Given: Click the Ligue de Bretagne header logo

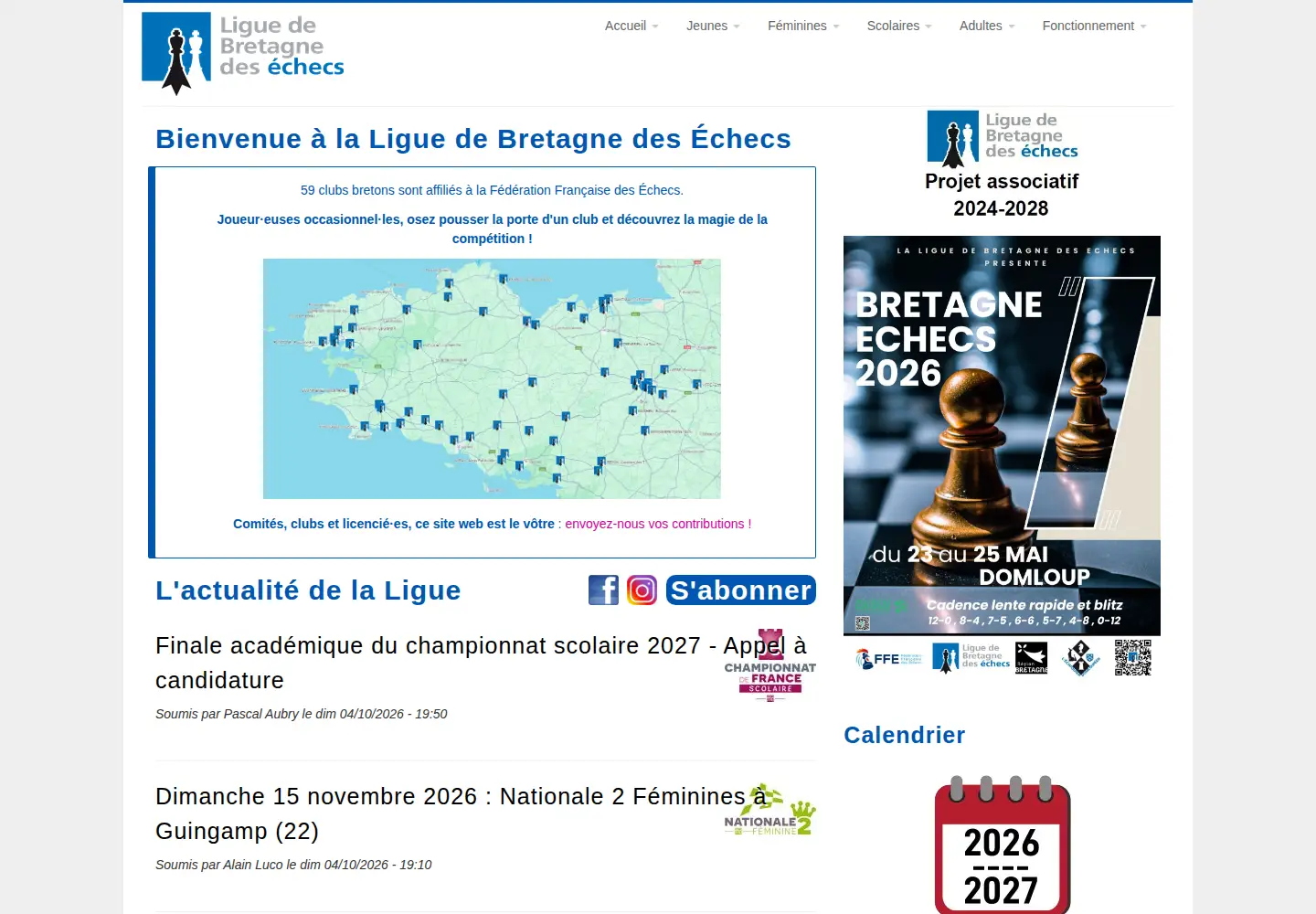Looking at the screenshot, I should [243, 54].
